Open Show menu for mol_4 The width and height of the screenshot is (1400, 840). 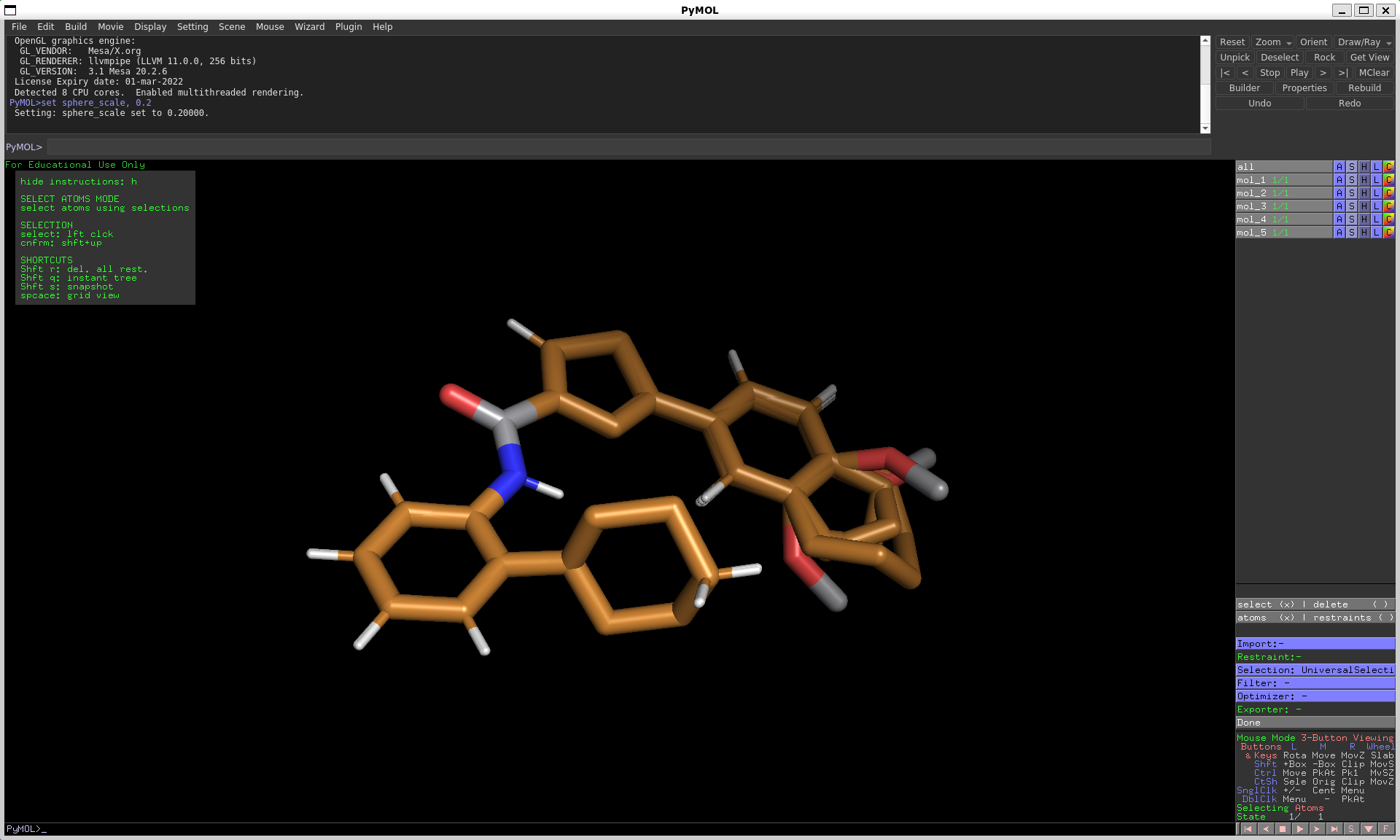point(1351,219)
